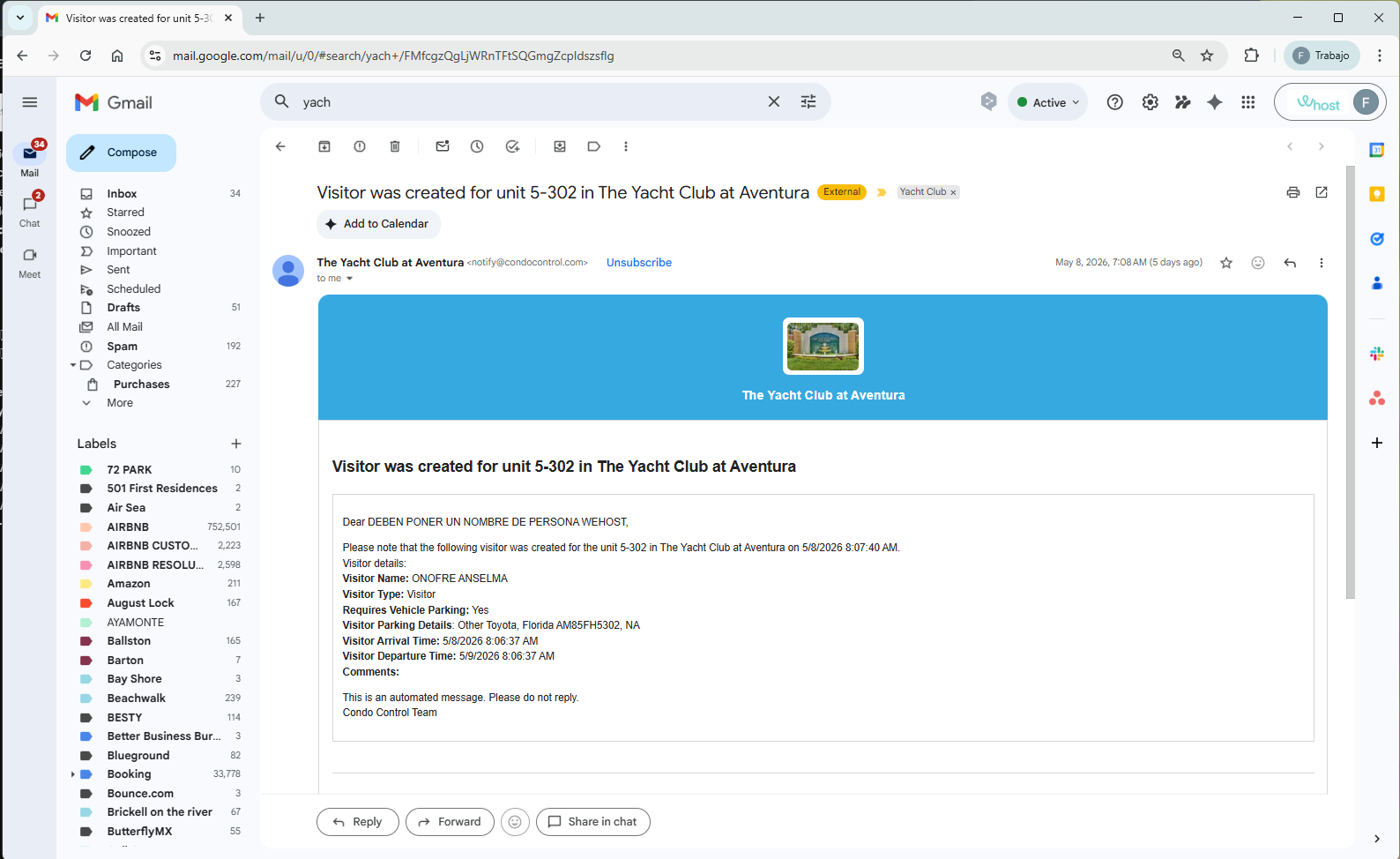Click the Add to Calendar button
The image size is (1400, 859).
pyautogui.click(x=378, y=224)
